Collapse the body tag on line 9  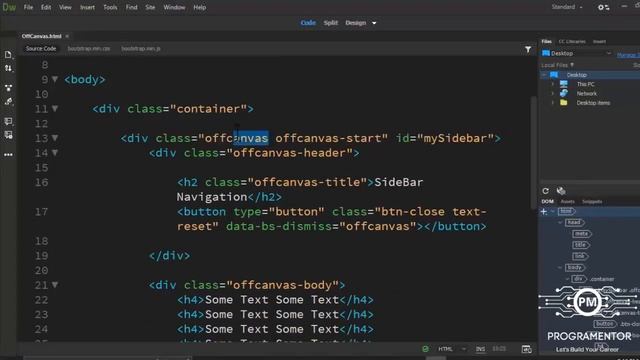coord(55,79)
